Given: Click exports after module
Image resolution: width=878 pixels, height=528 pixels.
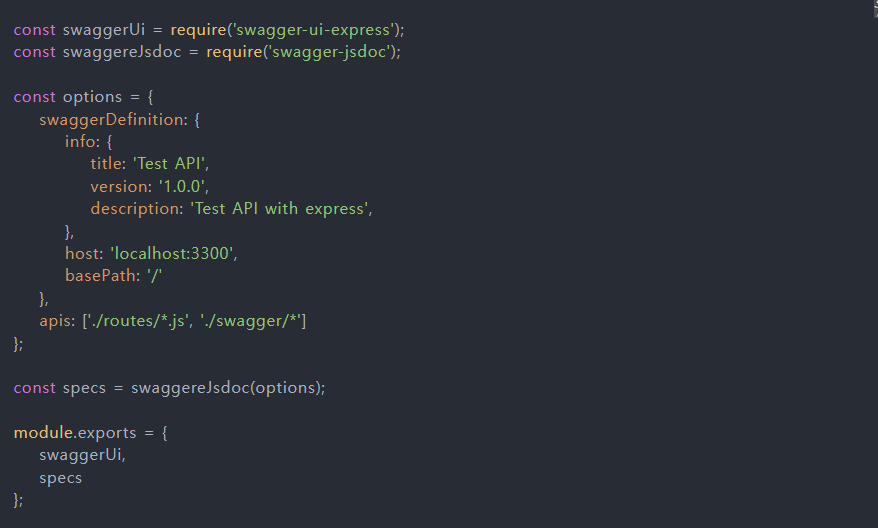Looking at the screenshot, I should (x=106, y=433).
